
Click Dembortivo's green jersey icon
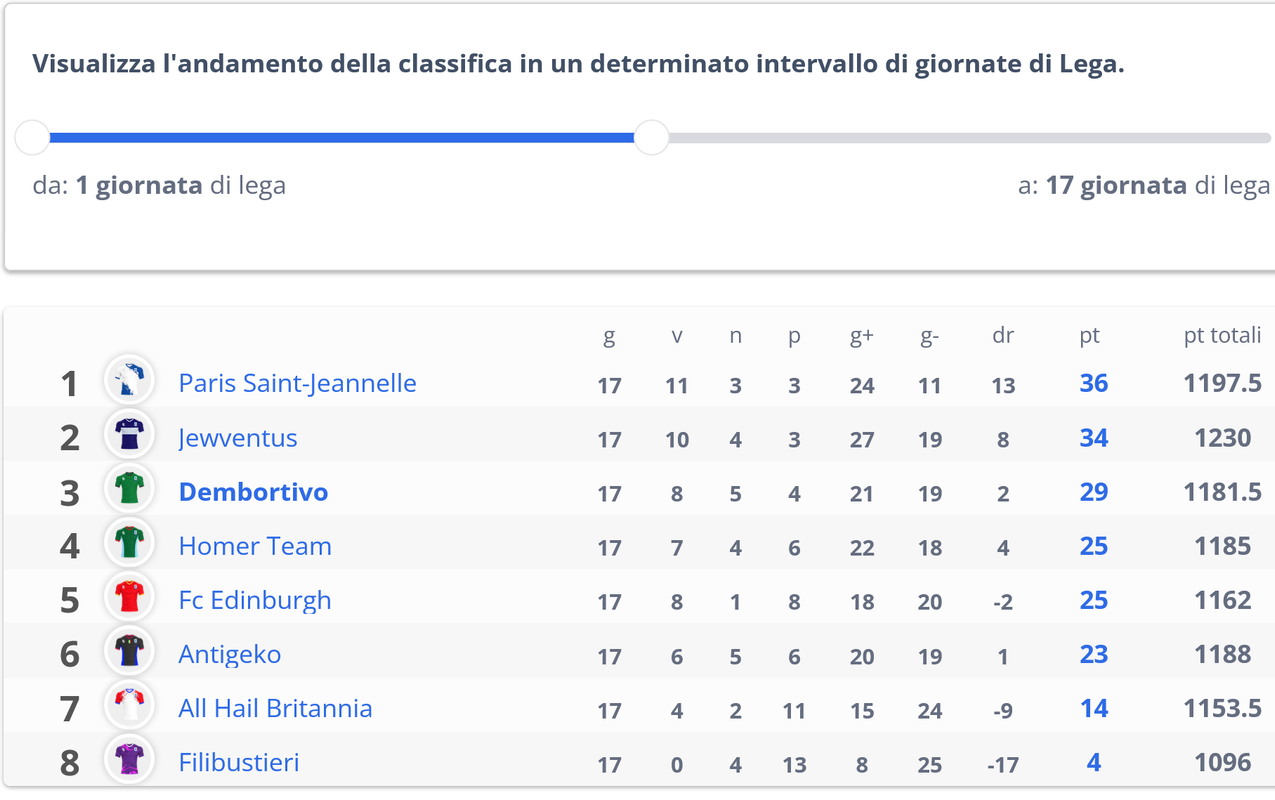pyautogui.click(x=129, y=490)
